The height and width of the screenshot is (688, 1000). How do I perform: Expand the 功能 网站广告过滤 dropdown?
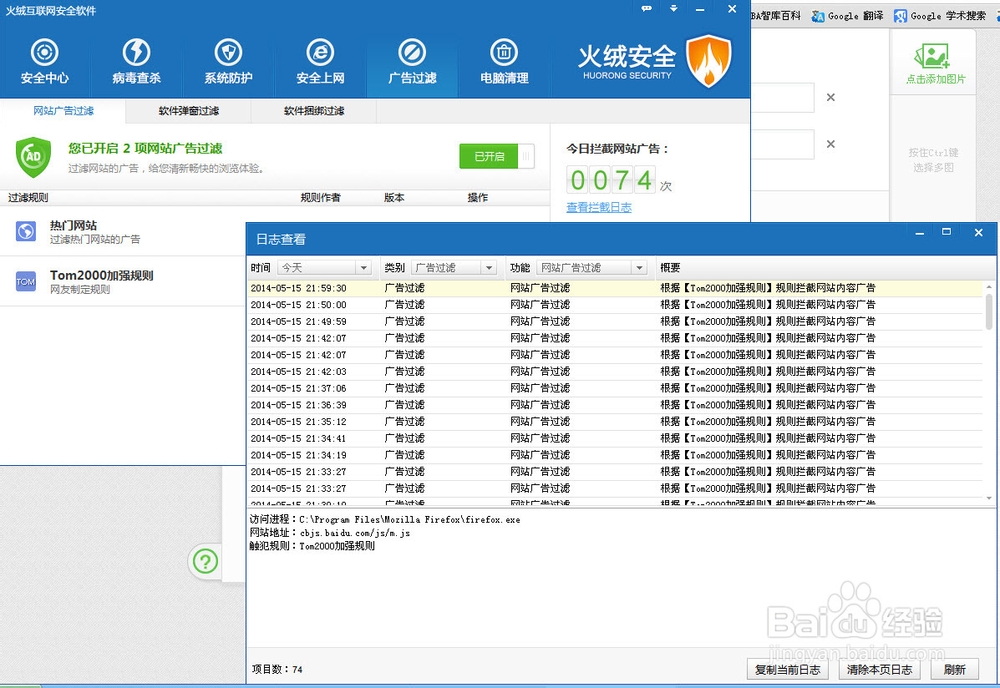639,268
